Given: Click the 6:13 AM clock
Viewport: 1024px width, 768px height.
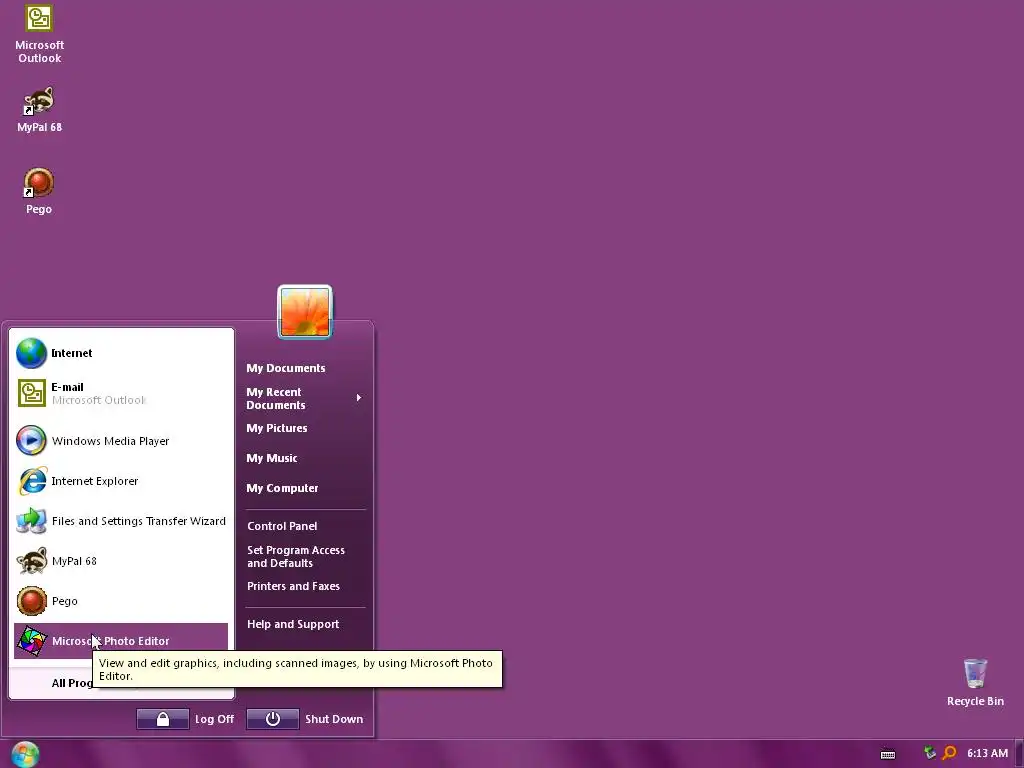Looking at the screenshot, I should (x=987, y=753).
